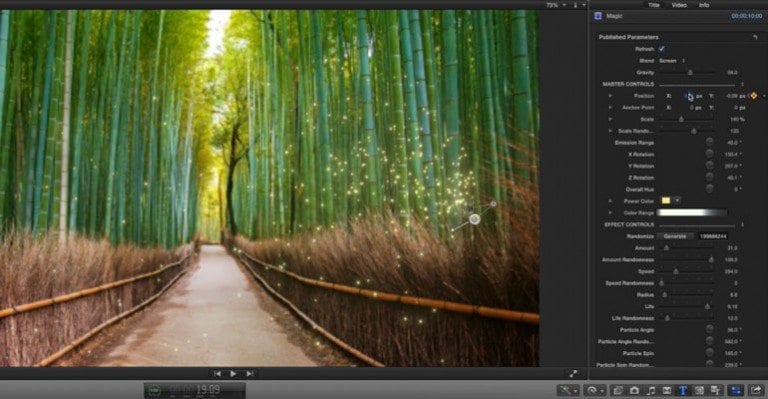The width and height of the screenshot is (768, 399).
Task: Toggle the Inspector panel button
Action: click(735, 390)
